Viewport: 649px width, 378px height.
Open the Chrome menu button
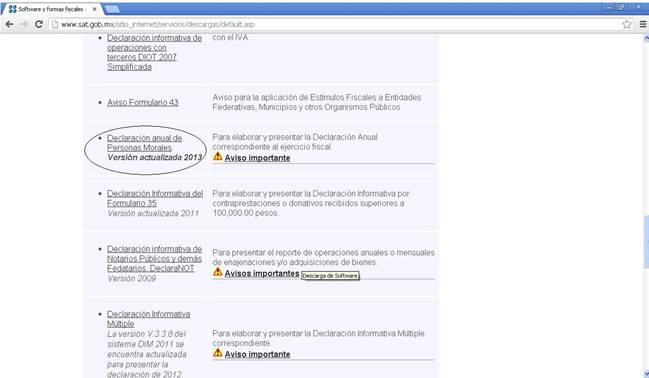tap(643, 24)
